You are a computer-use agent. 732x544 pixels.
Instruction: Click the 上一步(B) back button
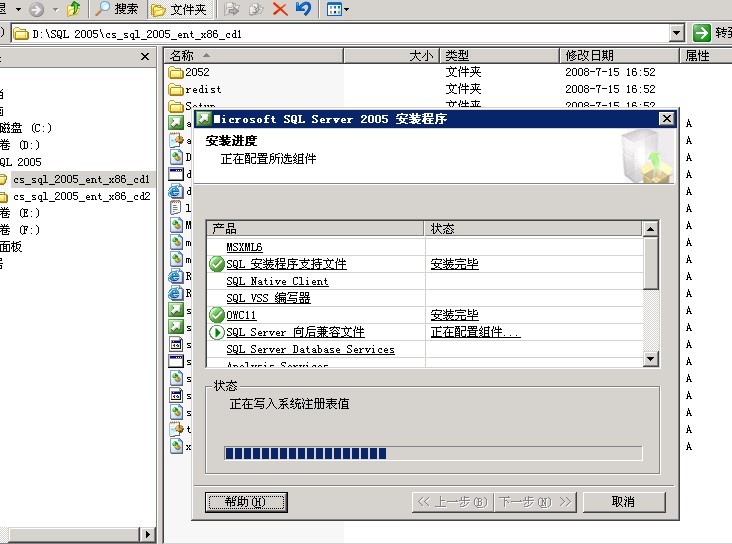tap(452, 502)
